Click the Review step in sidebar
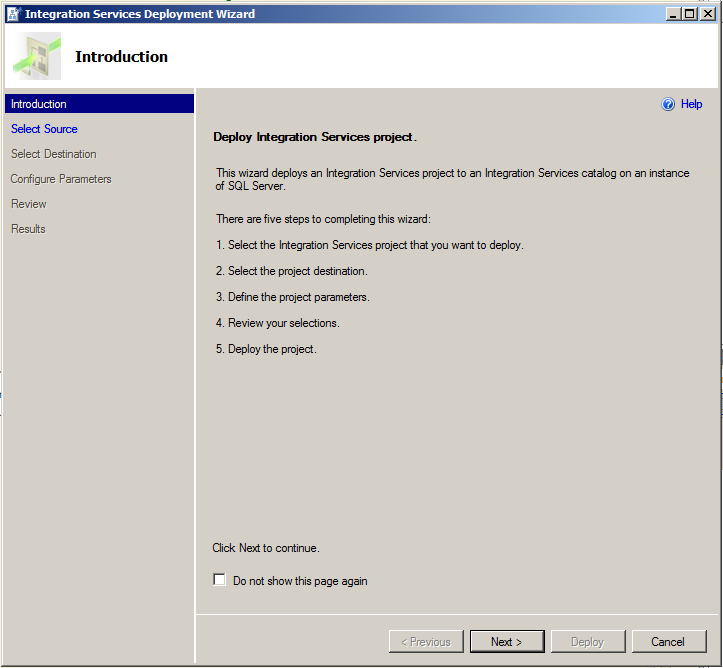The image size is (723, 668). point(29,204)
